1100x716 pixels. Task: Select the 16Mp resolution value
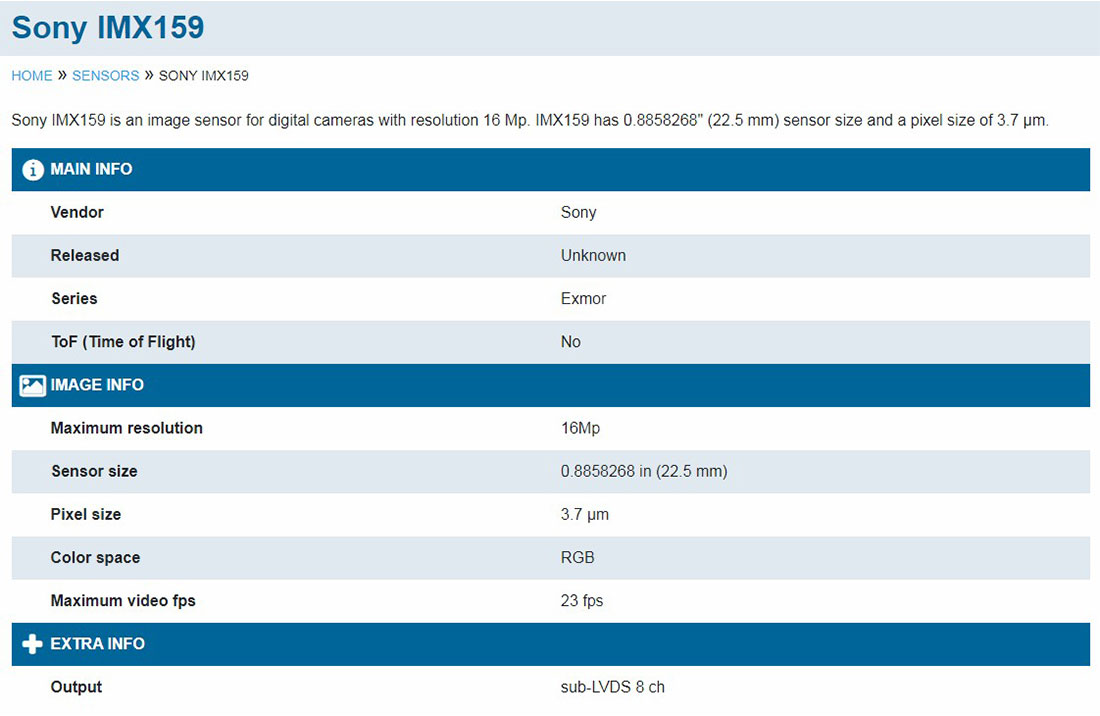(580, 428)
